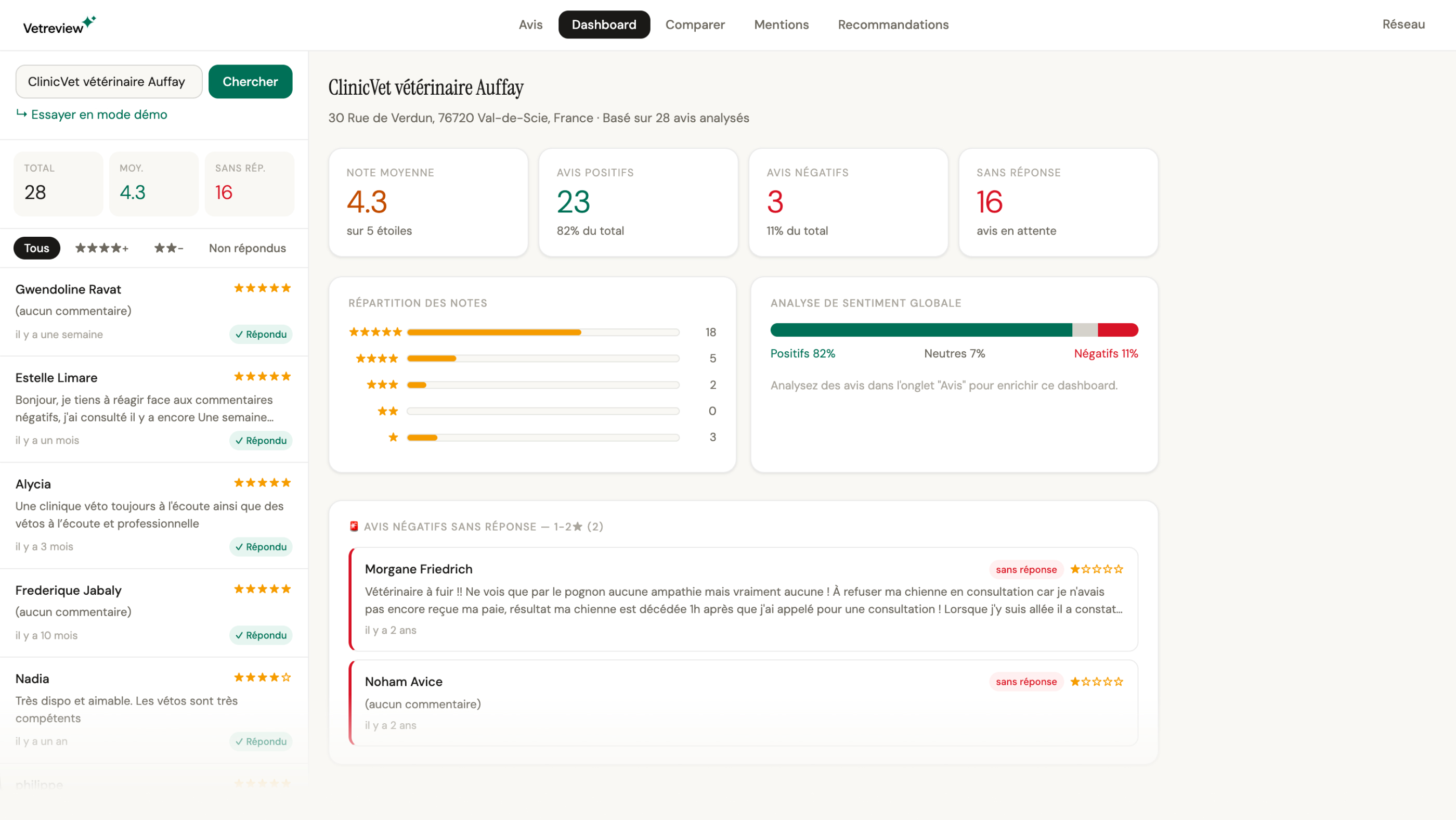Select the Dashboard tab
Image resolution: width=1456 pixels, height=820 pixels.
(604, 25)
